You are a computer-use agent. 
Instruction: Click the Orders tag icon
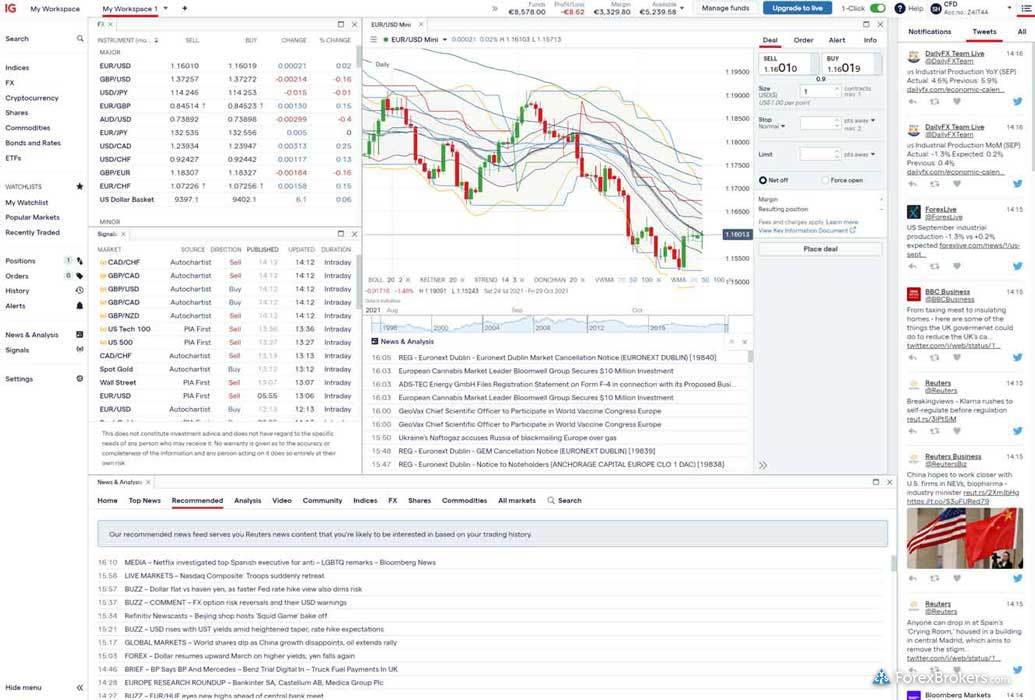point(80,276)
